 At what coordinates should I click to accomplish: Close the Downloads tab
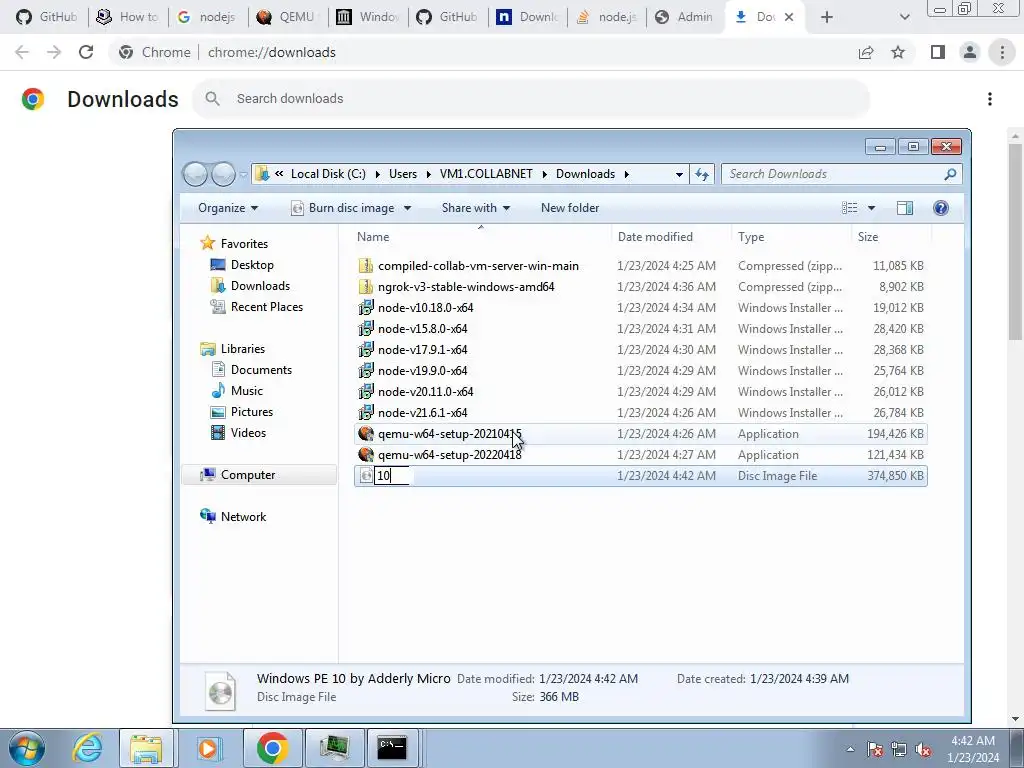[x=789, y=17]
